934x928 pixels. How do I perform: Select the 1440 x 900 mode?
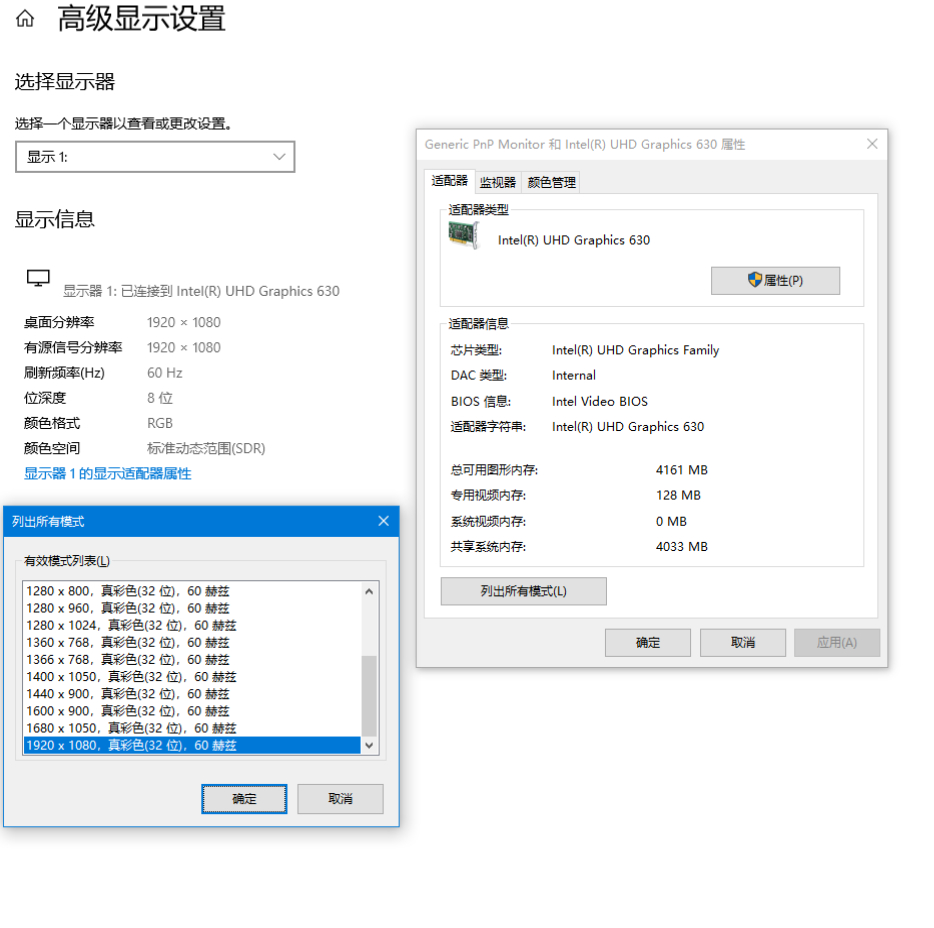point(192,694)
